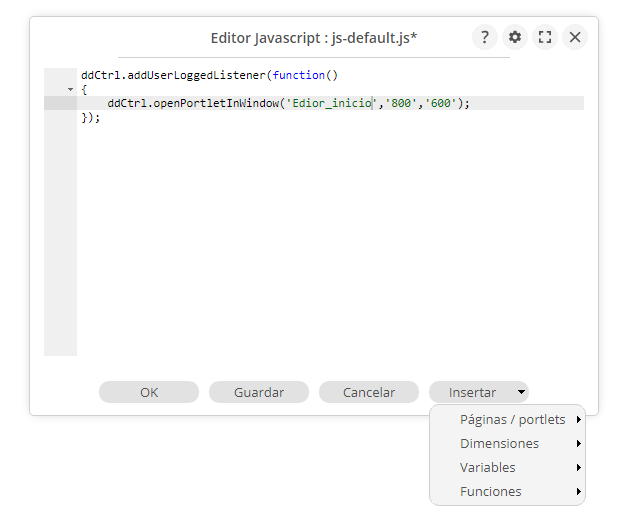Screen dimensions: 633x526
Task: Select Funciones in the insert menu
Action: pyautogui.click(x=490, y=491)
